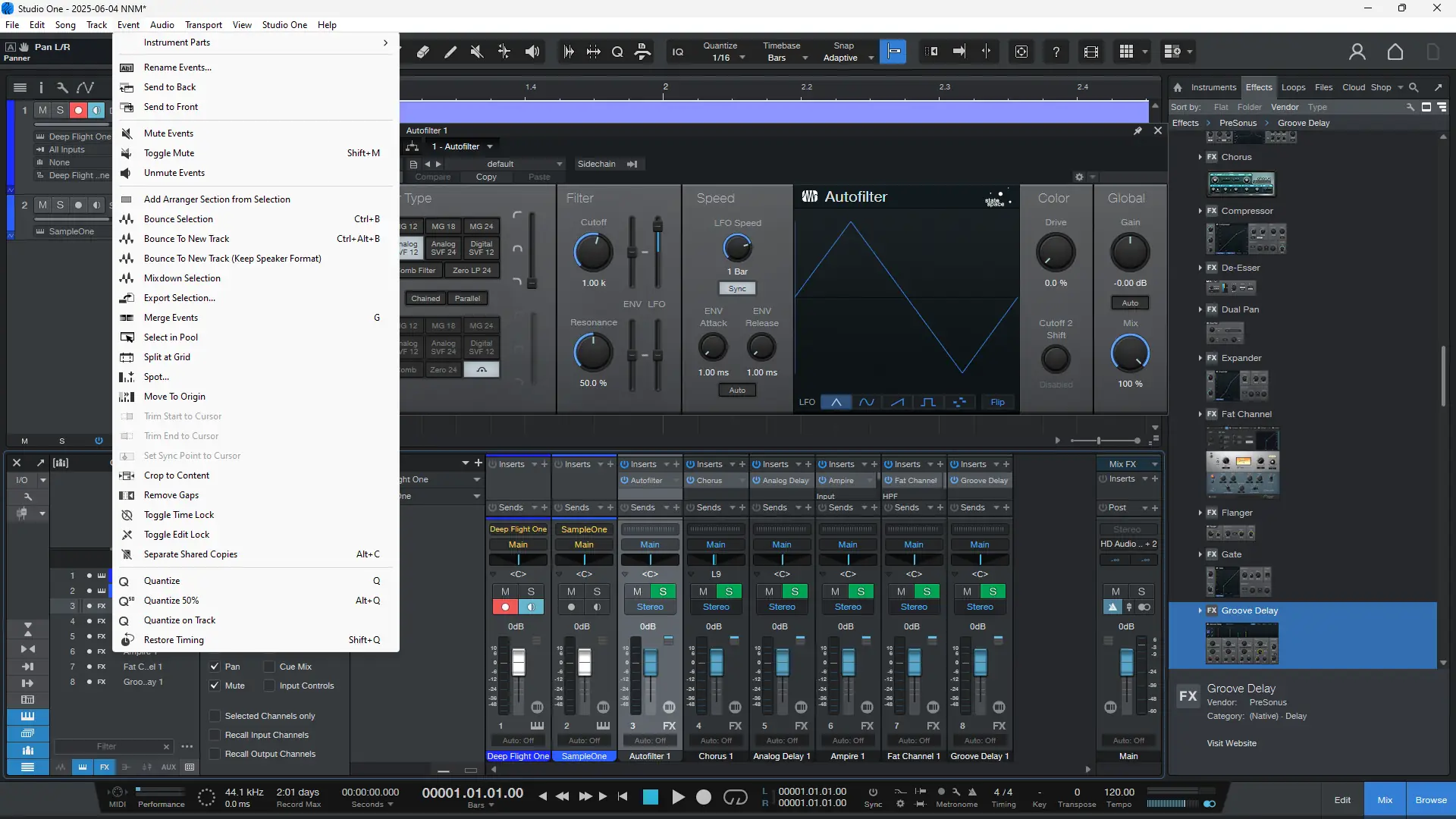This screenshot has width=1456, height=819.
Task: Choose Bounce Selection from Event menu
Action: 178,219
